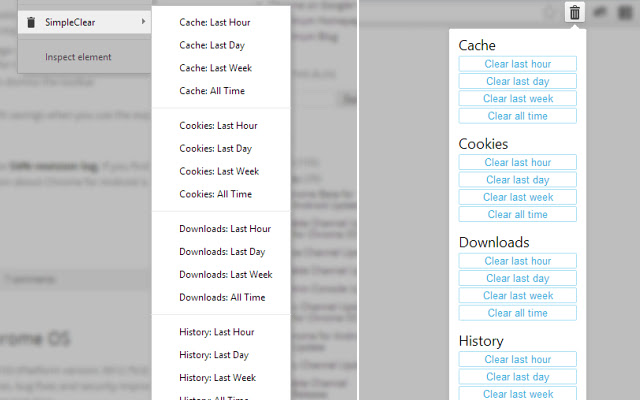The height and width of the screenshot is (400, 640).
Task: Click "Clear all time" button under Downloads heading
Action: coord(518,313)
